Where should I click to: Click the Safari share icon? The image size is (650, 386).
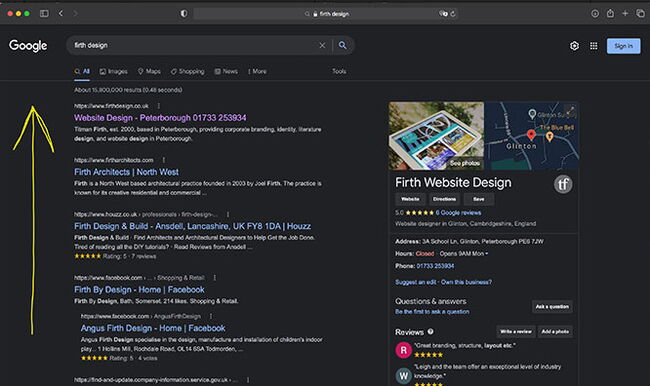click(610, 13)
